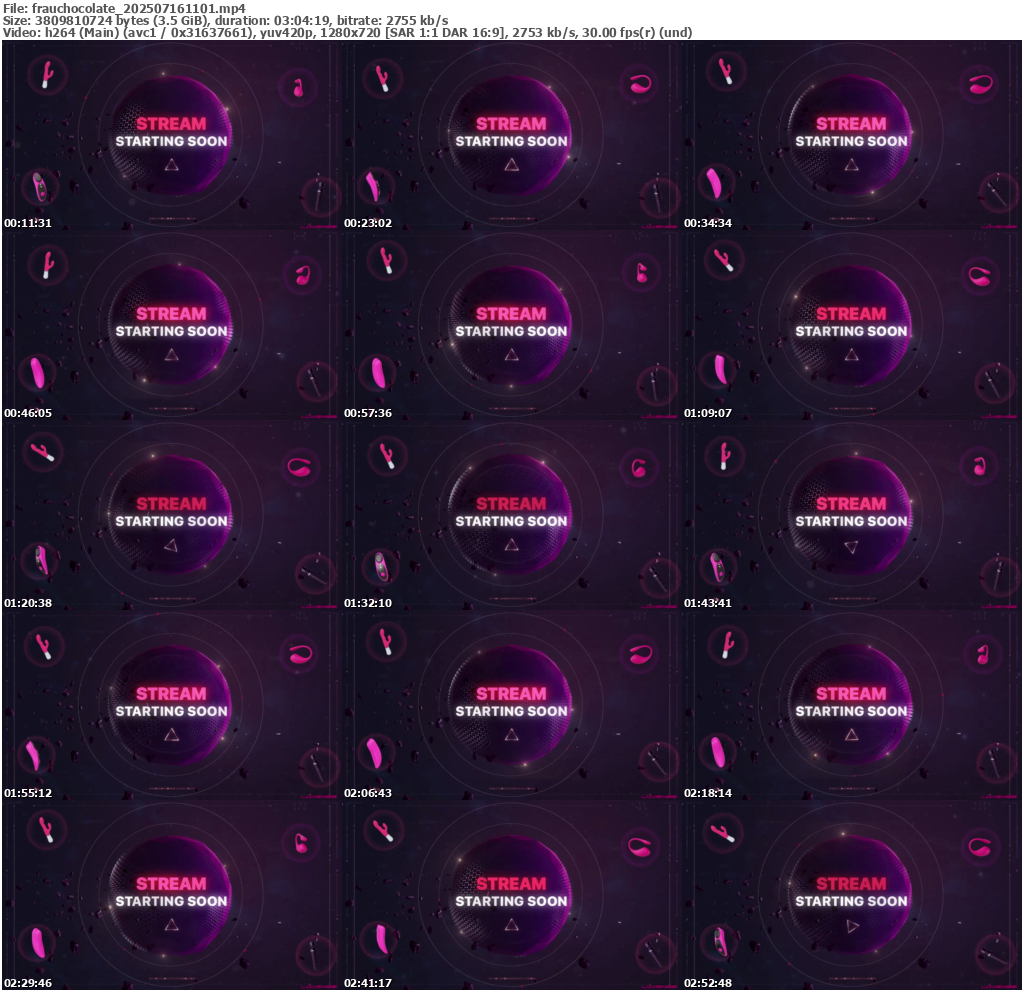
Task: Click the 00:57:36 timestamp label
Action: click(368, 413)
